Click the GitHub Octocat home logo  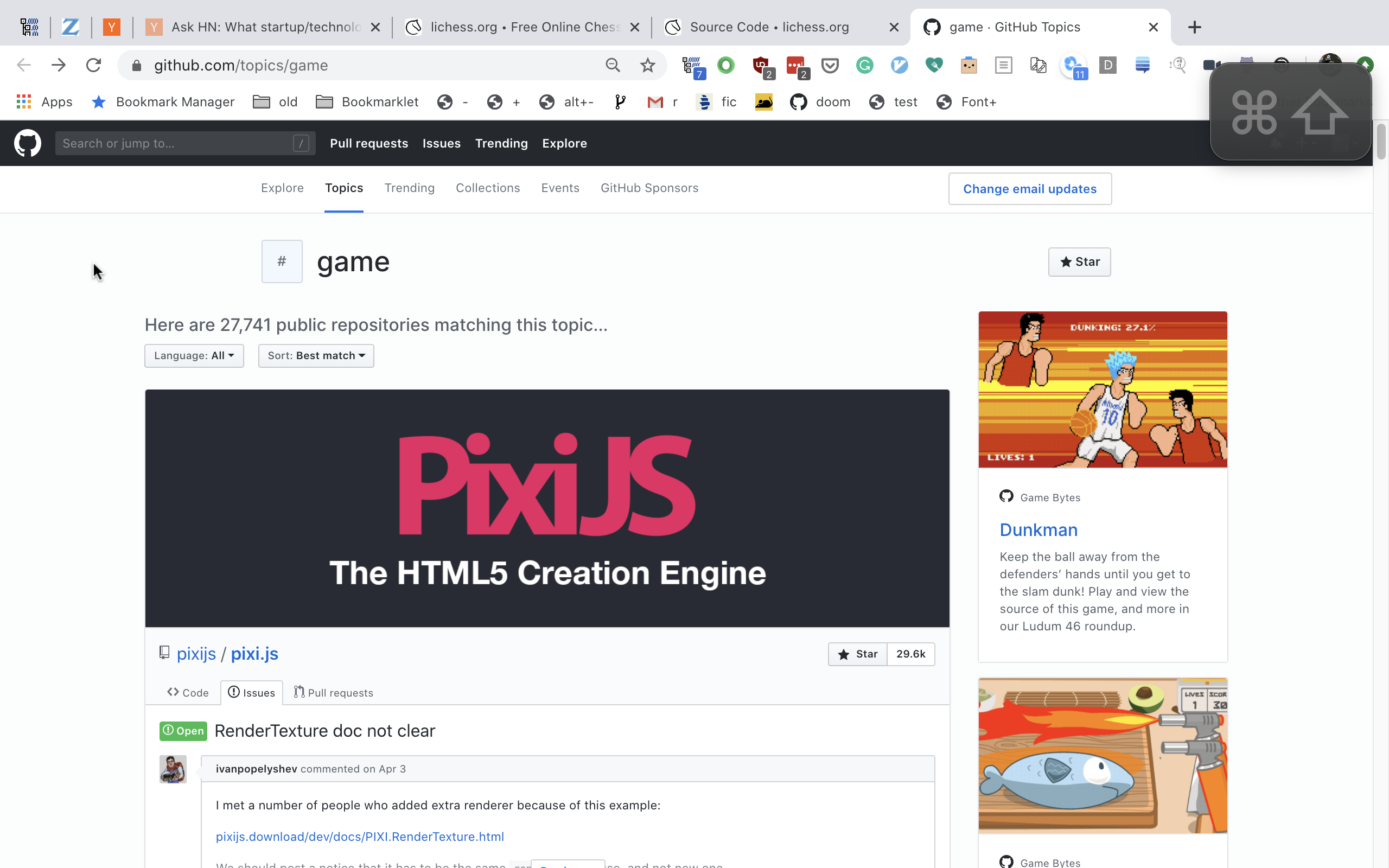[28, 143]
